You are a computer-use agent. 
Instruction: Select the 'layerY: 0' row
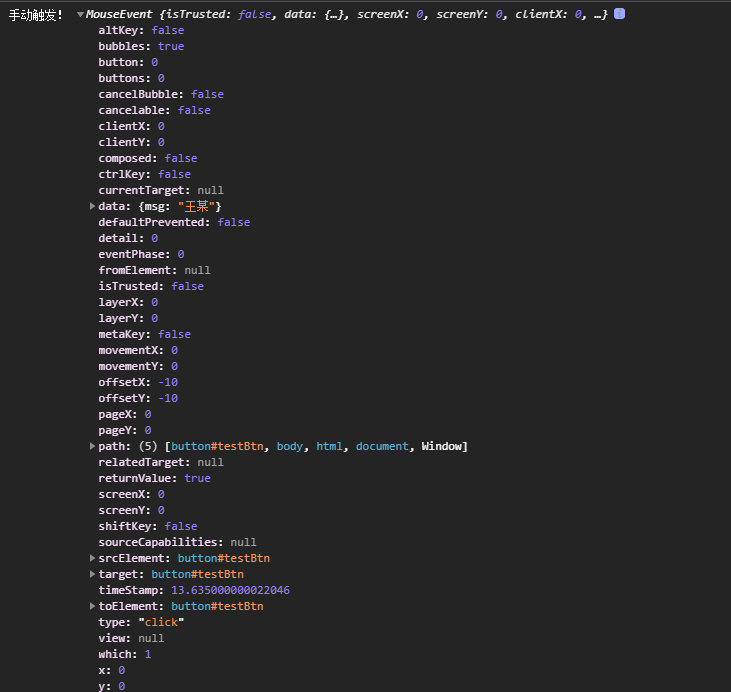(x=128, y=318)
